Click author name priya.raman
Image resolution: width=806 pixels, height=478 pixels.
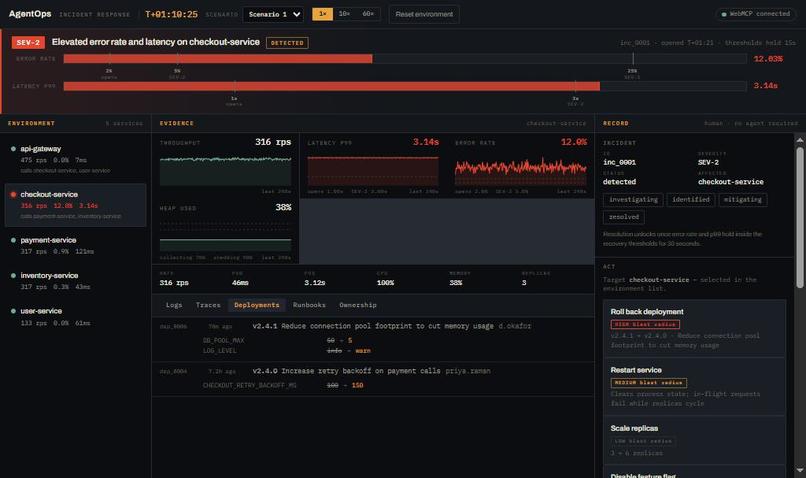[468, 371]
